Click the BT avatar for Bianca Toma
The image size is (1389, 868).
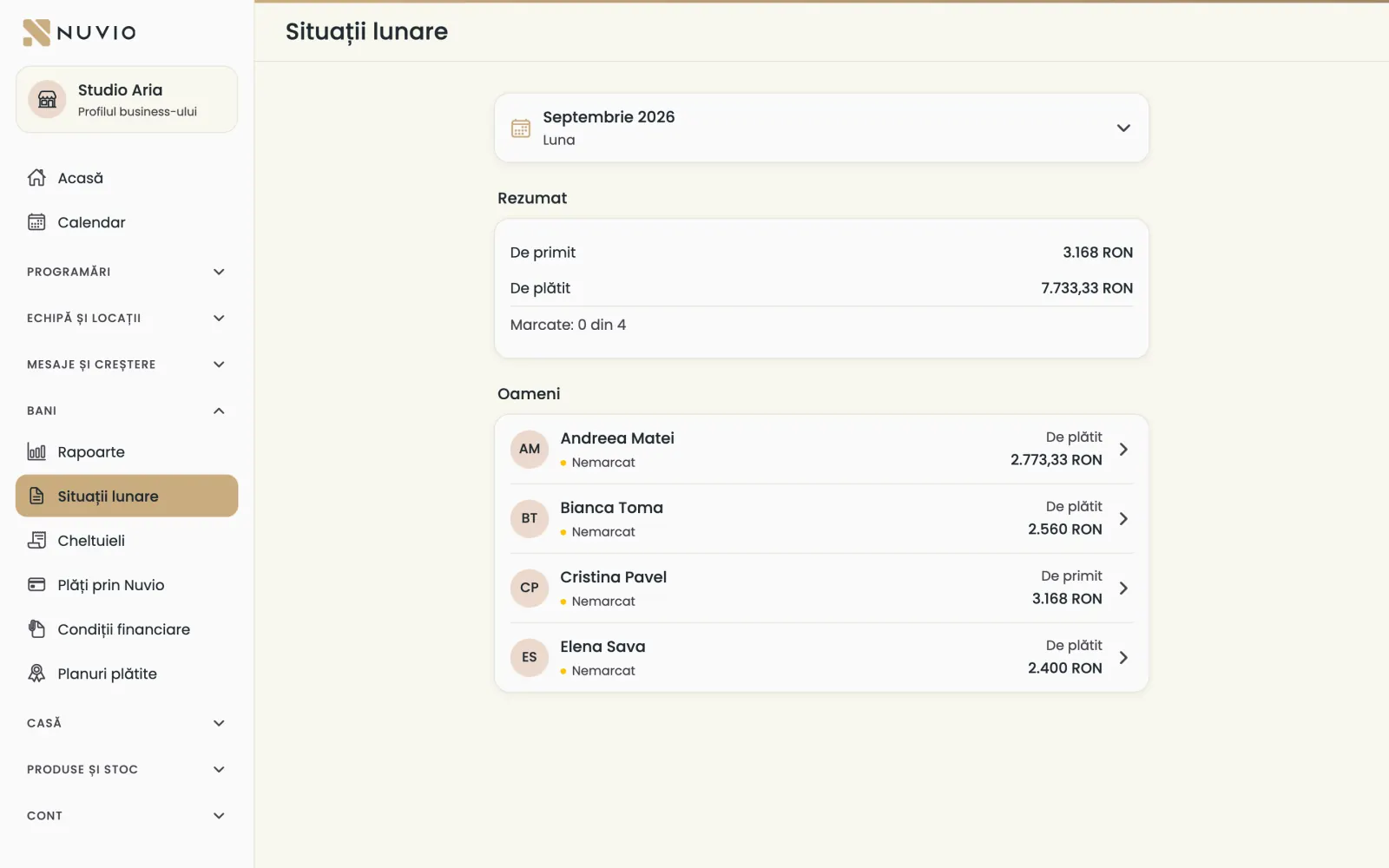point(530,518)
